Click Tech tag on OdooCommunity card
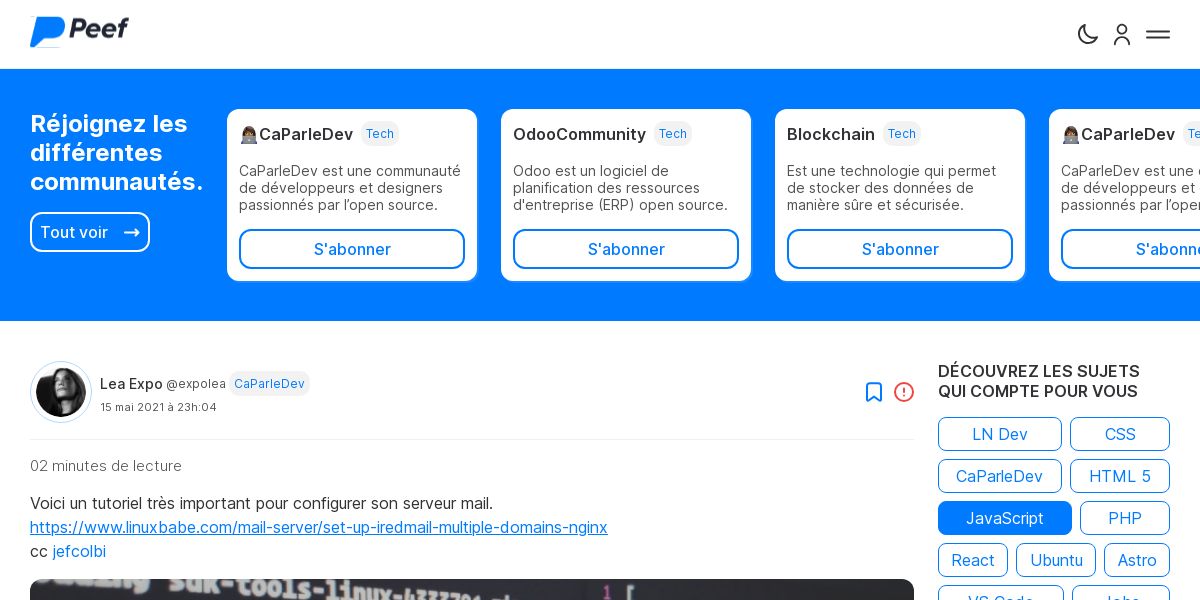This screenshot has width=1200, height=600. point(673,134)
